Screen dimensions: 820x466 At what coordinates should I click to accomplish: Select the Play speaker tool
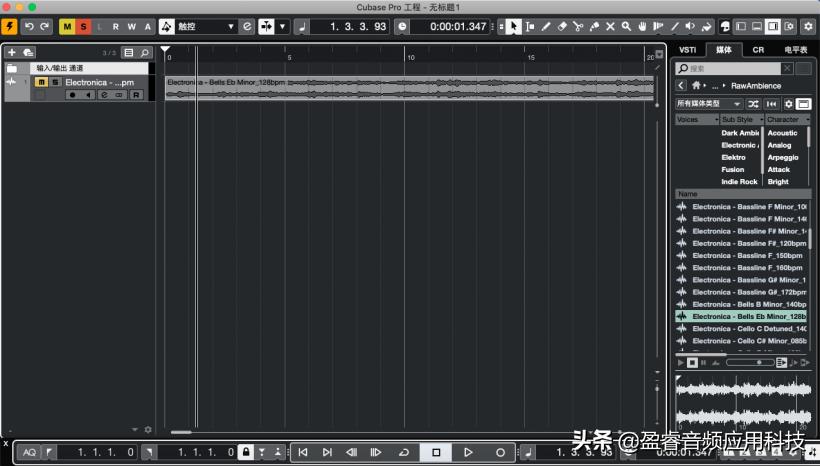tap(690, 27)
